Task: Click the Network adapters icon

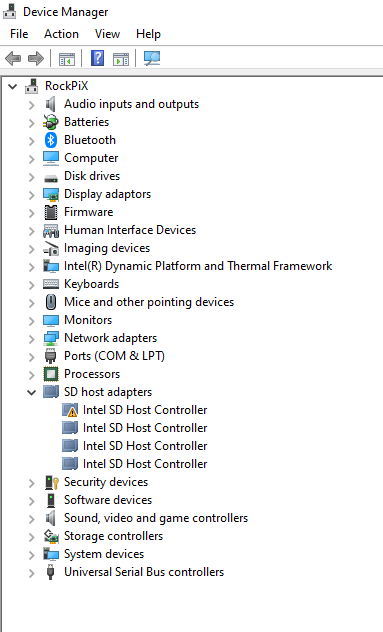Action: (x=51, y=338)
